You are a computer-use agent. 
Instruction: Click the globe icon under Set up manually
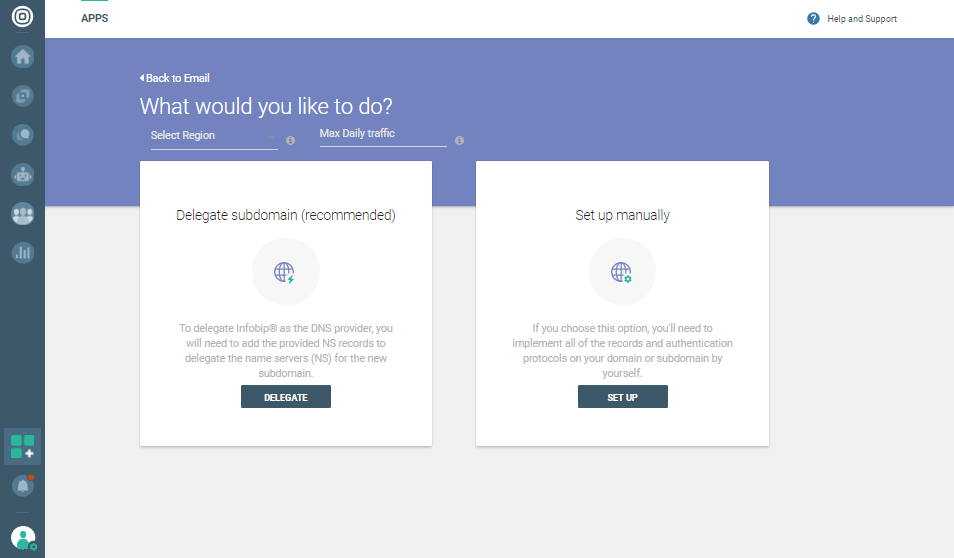tap(622, 272)
